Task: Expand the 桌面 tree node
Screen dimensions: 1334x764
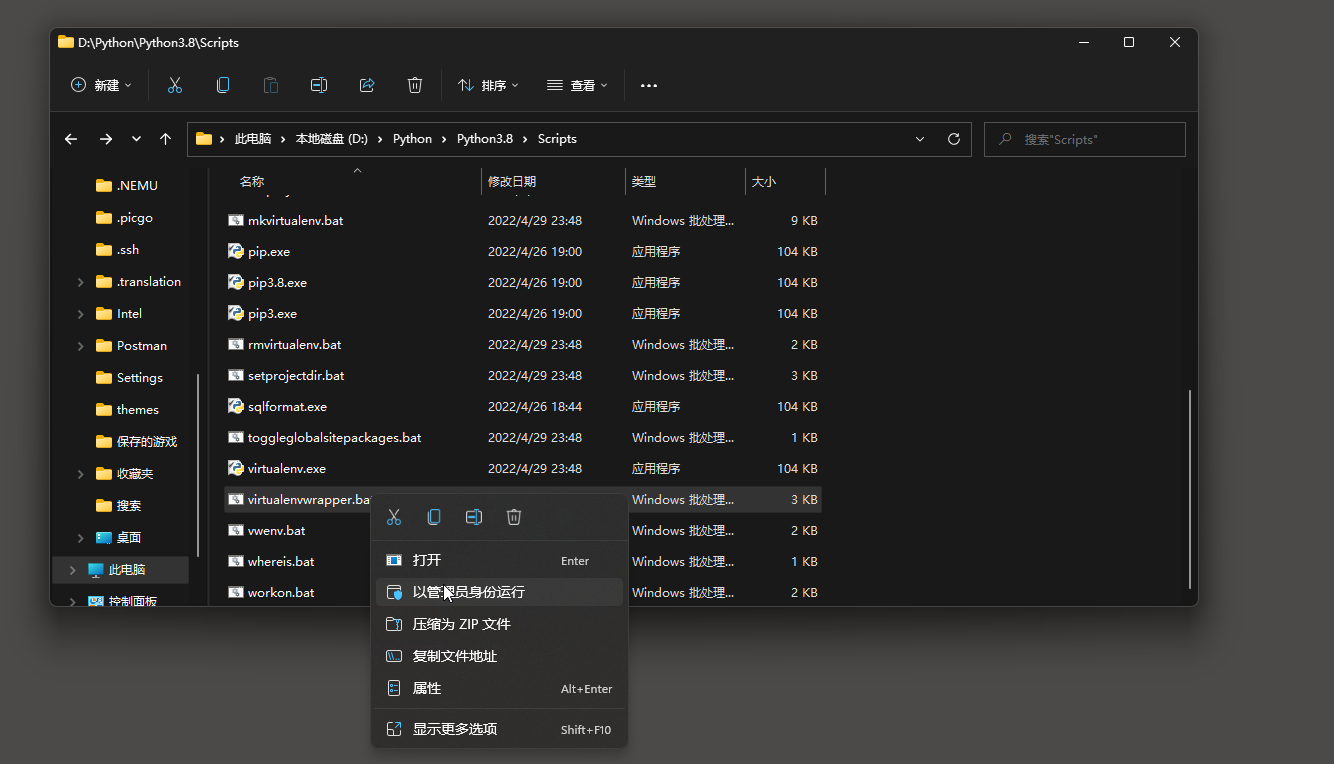Action: (x=81, y=538)
